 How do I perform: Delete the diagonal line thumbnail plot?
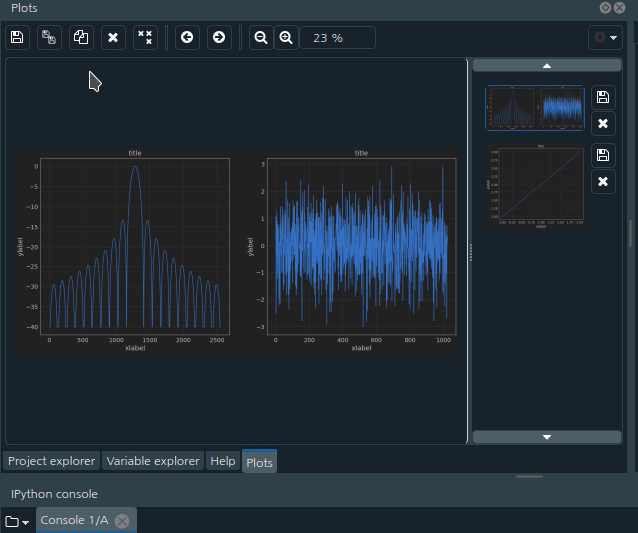(x=603, y=181)
